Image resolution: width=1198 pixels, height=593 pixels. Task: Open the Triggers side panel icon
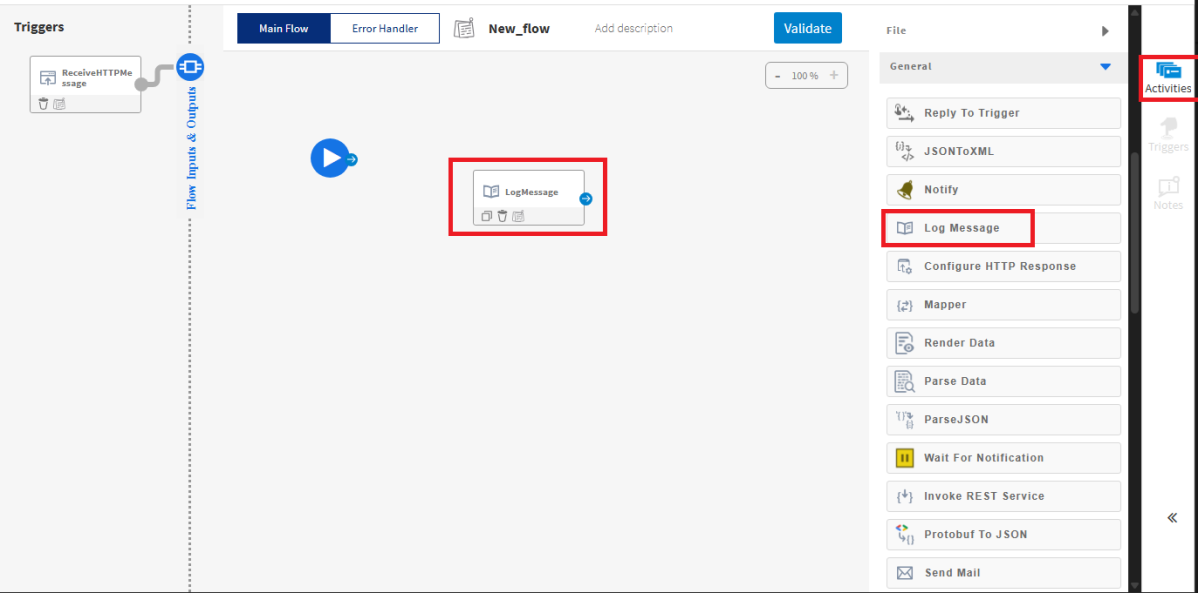[1168, 128]
